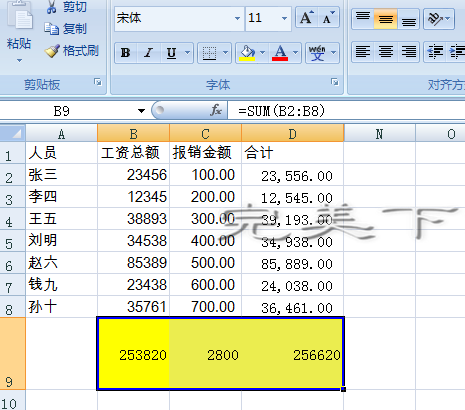Click the Cut scissors icon
This screenshot has height=410, width=465.
pos(51,7)
